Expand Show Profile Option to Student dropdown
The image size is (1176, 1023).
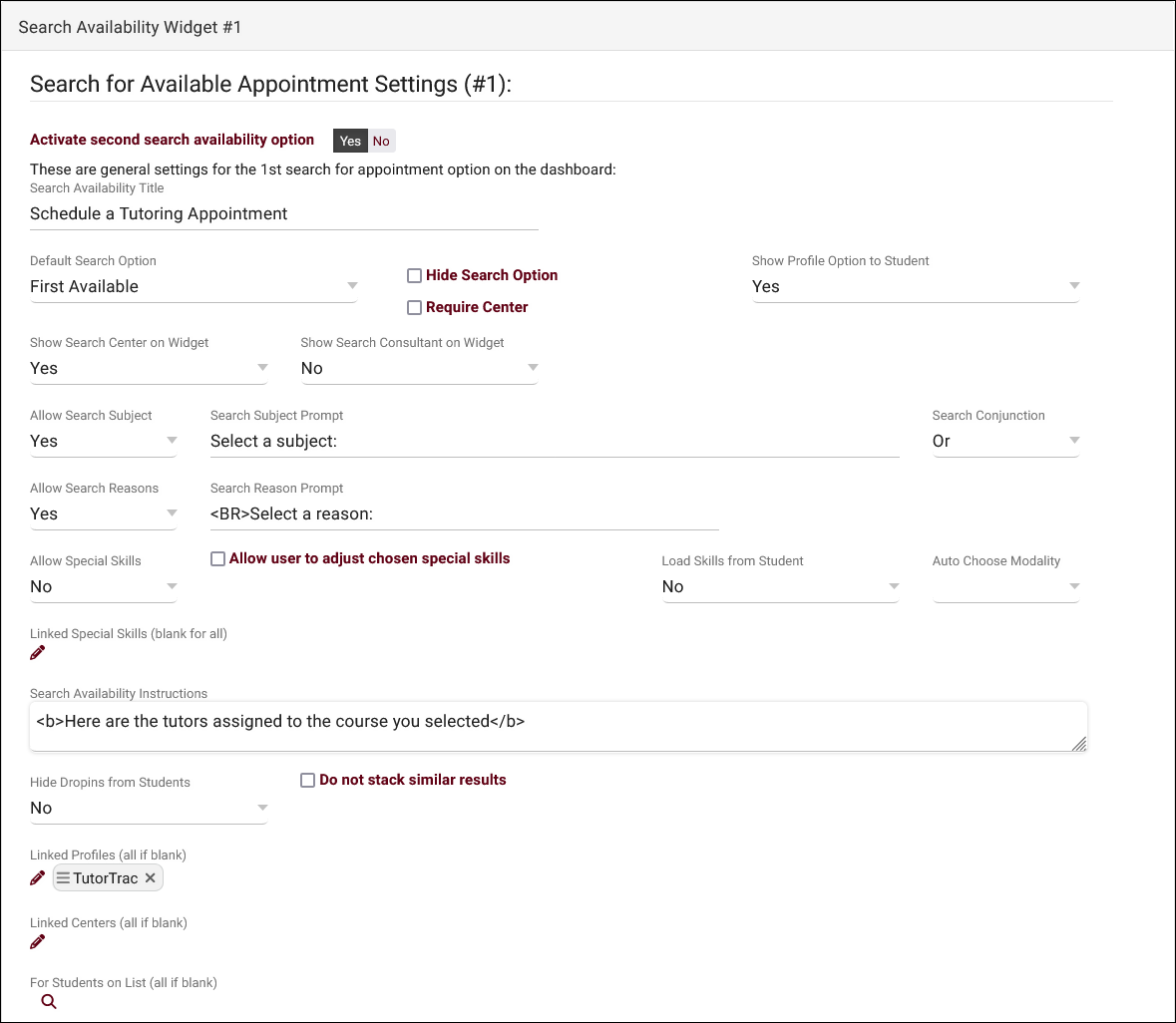click(915, 287)
